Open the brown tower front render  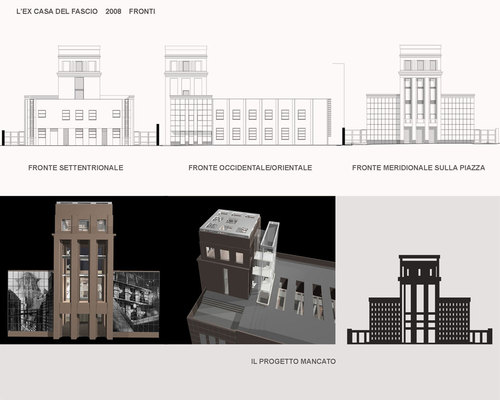pyautogui.click(x=83, y=271)
